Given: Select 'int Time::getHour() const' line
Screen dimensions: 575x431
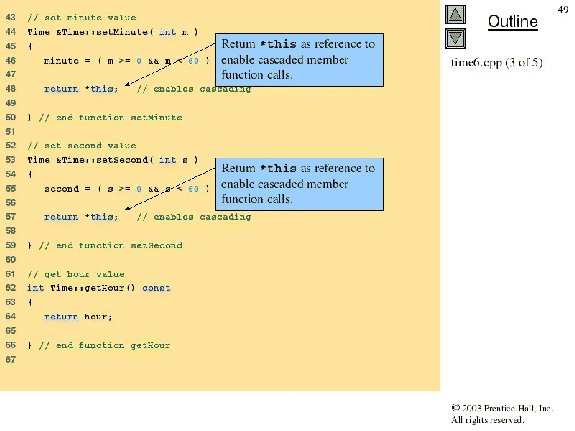Looking at the screenshot, I should click(x=99, y=288).
